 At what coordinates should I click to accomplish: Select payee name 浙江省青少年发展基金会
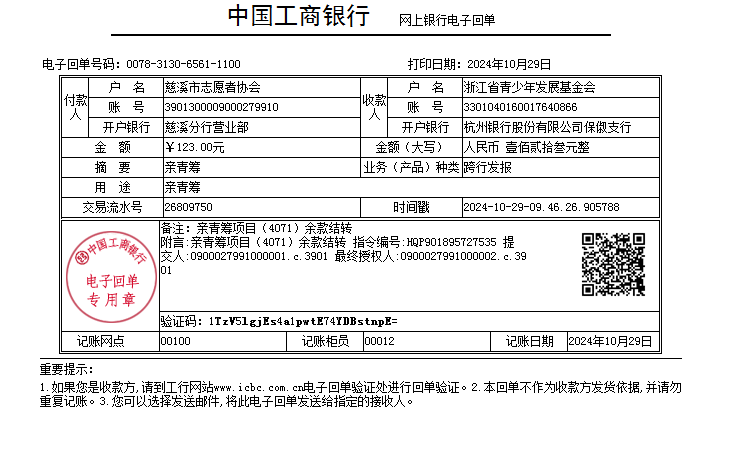(x=529, y=87)
